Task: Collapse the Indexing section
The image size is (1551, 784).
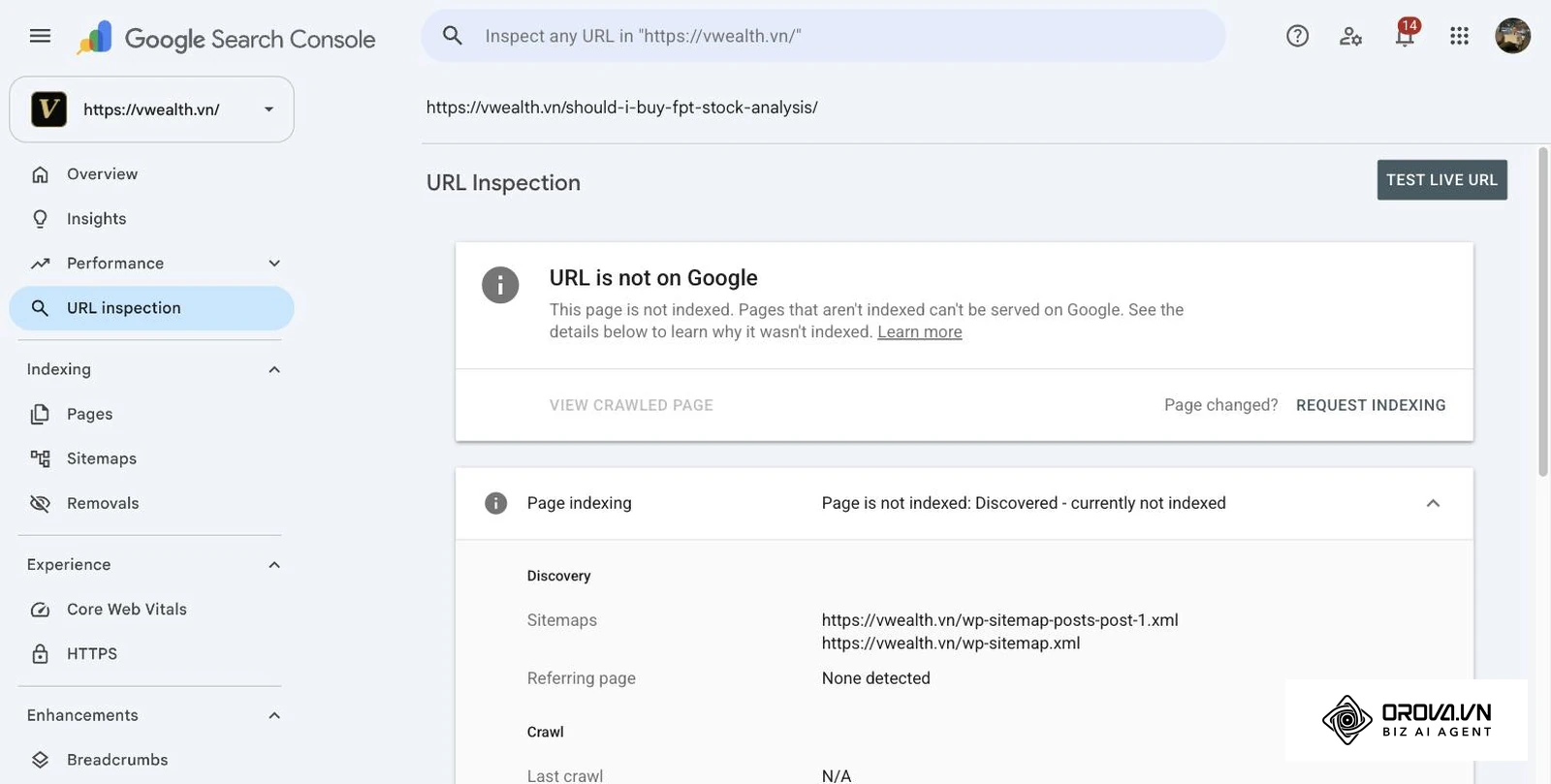Action: coord(274,369)
